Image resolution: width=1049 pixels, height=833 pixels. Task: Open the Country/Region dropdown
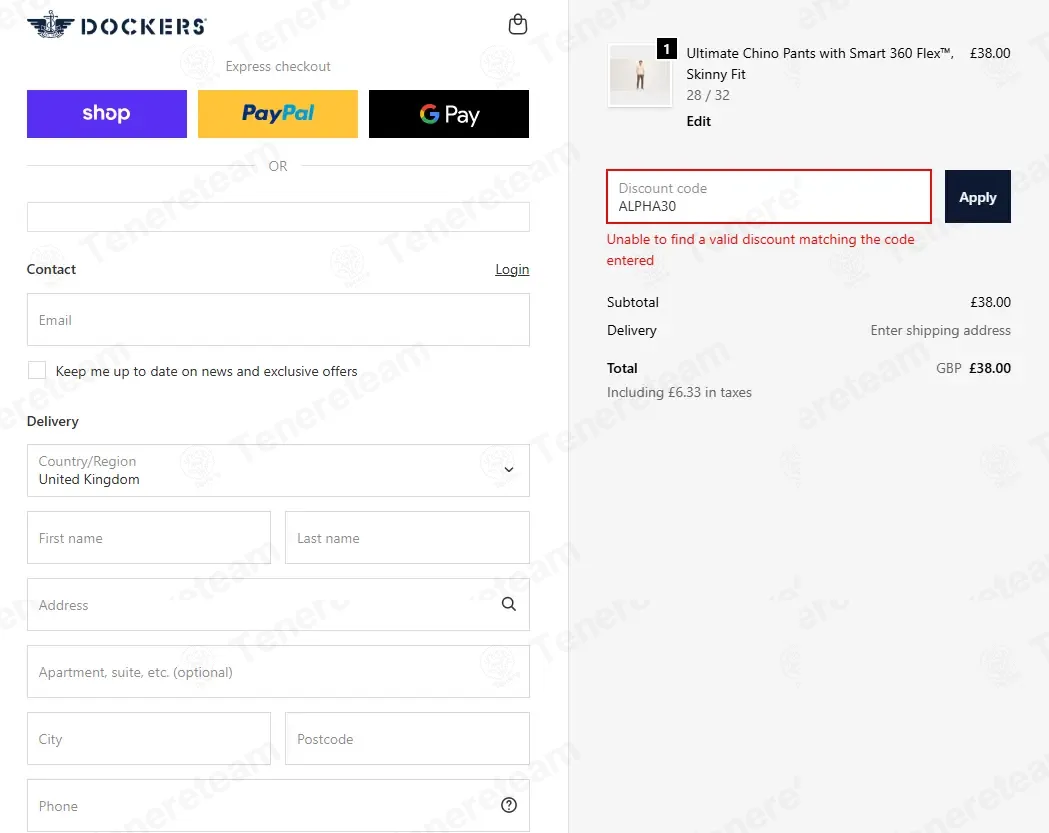pyautogui.click(x=278, y=470)
